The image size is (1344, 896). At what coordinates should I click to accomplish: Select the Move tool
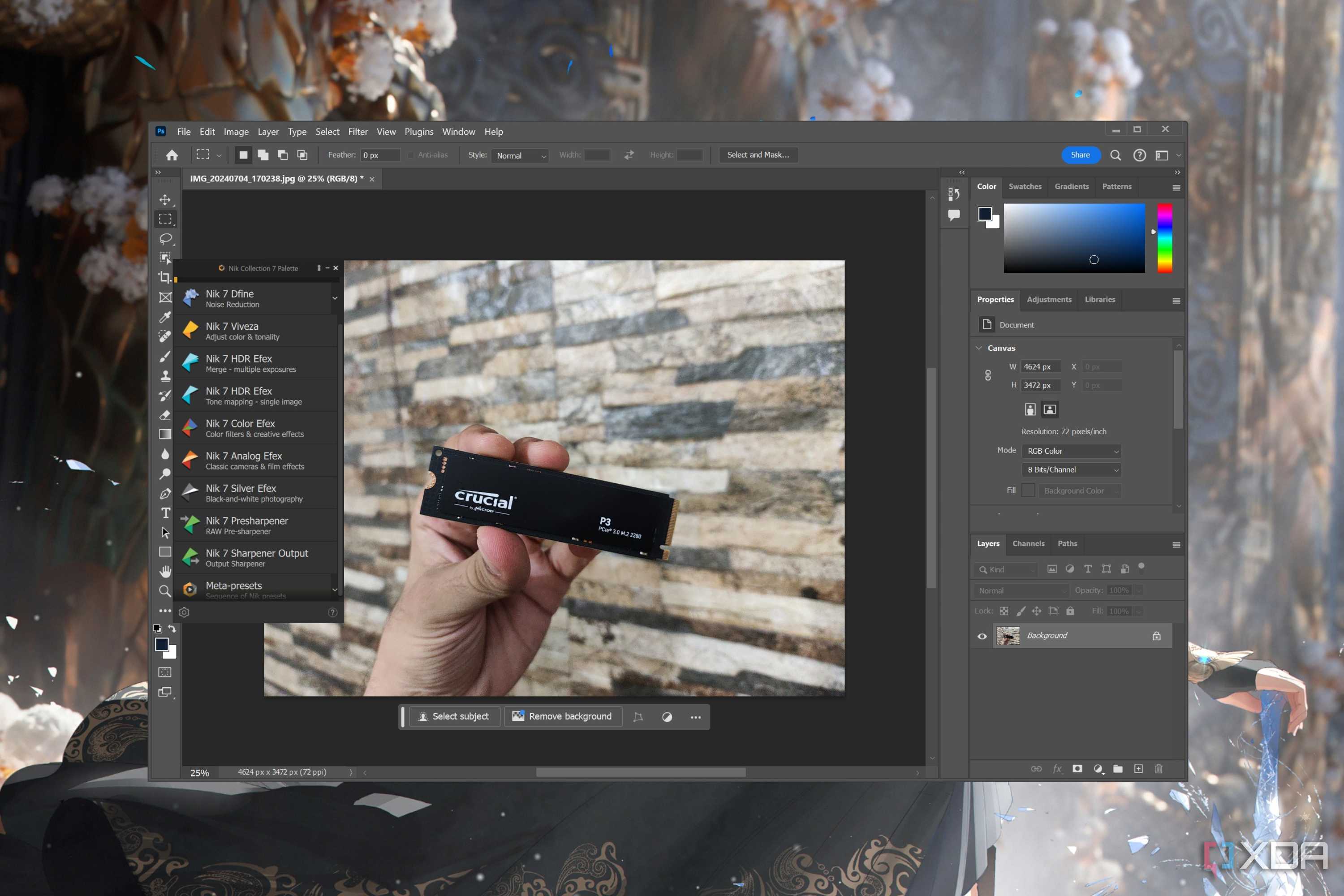pos(165,199)
